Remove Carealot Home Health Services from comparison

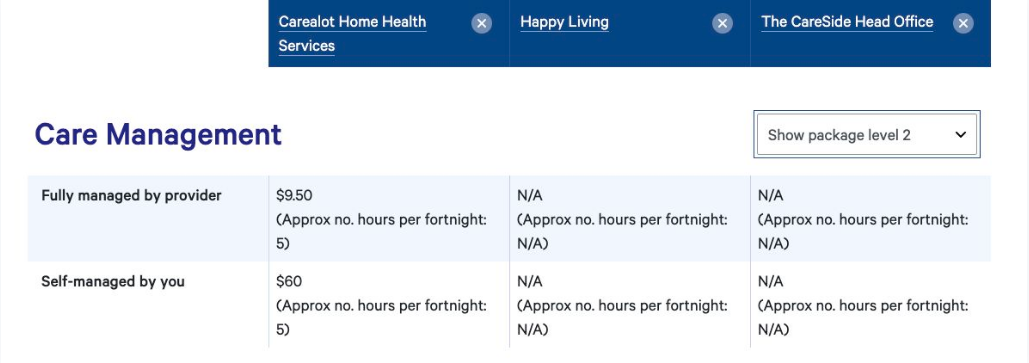tap(481, 24)
